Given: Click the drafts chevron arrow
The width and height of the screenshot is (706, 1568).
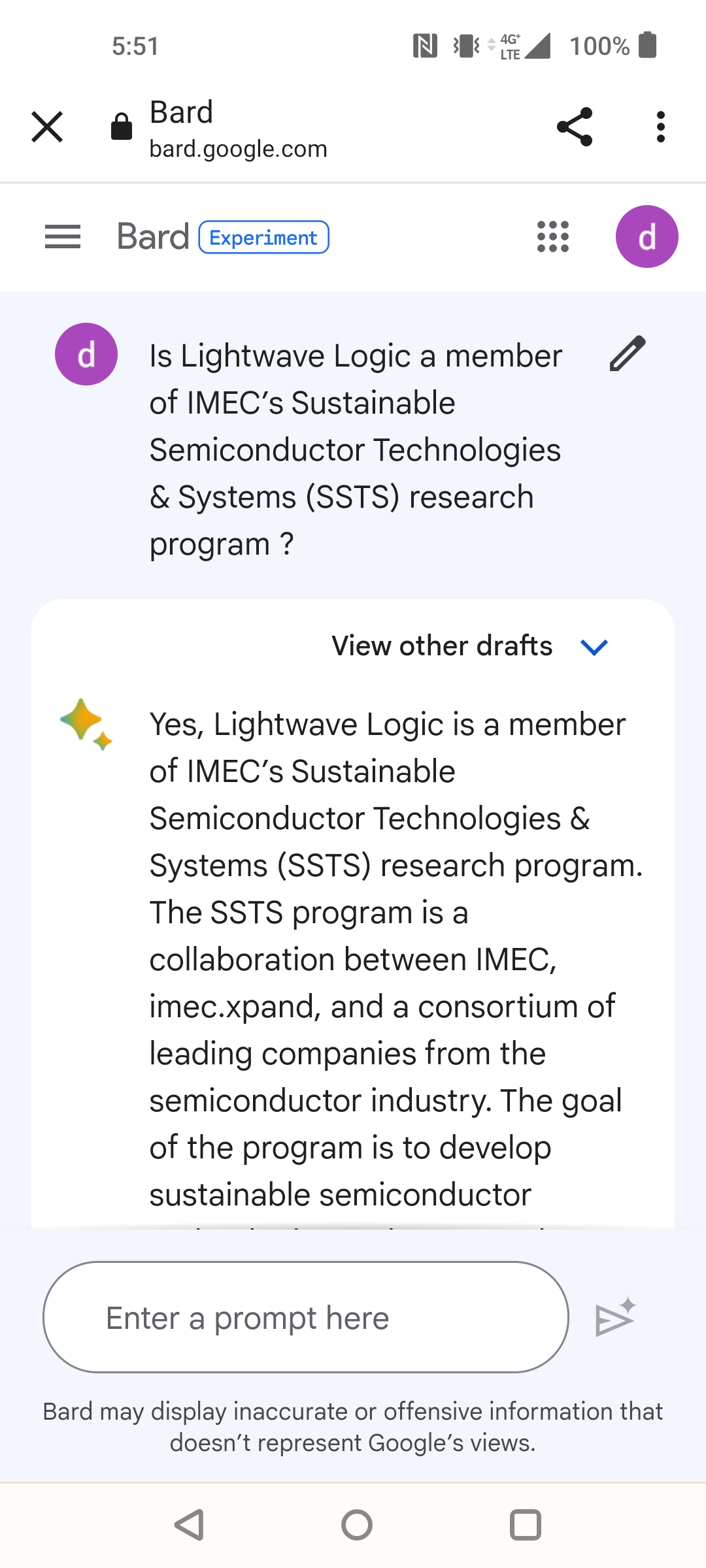Looking at the screenshot, I should (x=594, y=647).
